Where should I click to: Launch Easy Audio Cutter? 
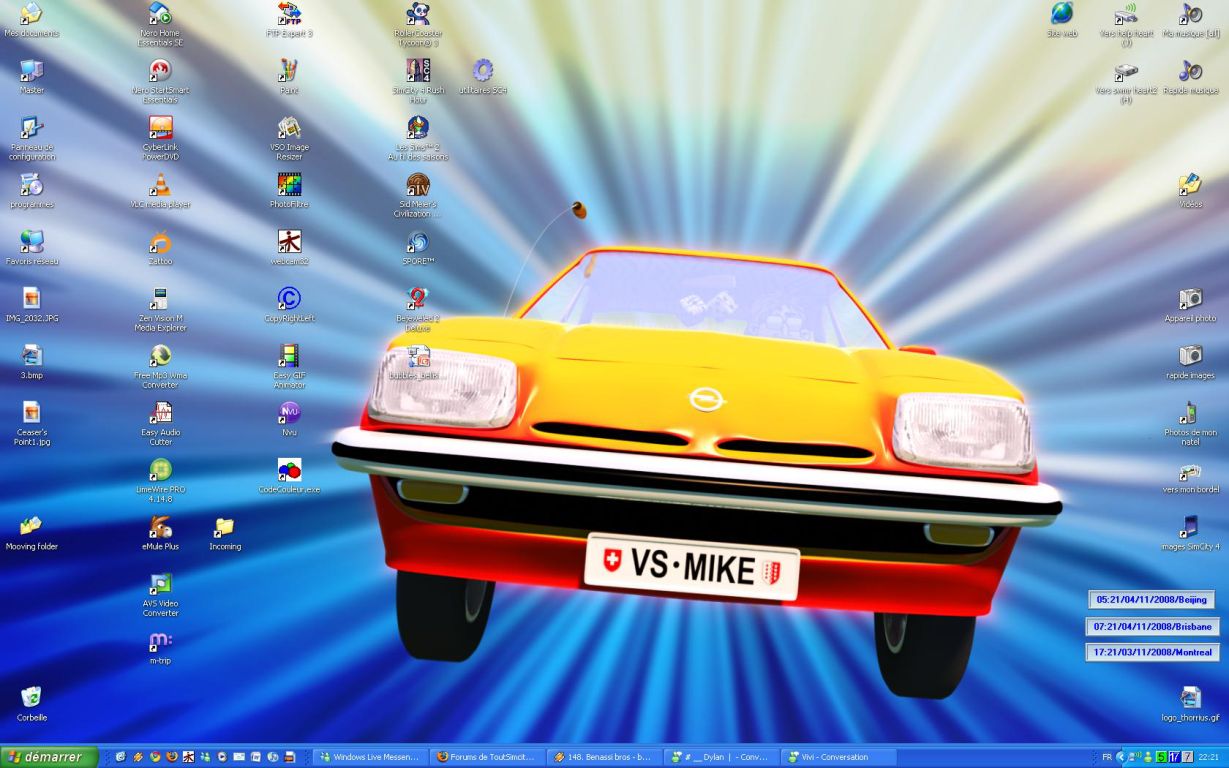(x=160, y=413)
